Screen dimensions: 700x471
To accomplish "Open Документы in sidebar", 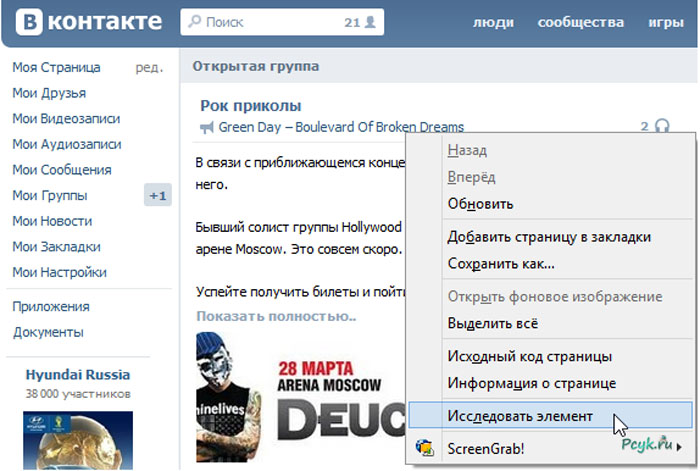I will coord(48,332).
